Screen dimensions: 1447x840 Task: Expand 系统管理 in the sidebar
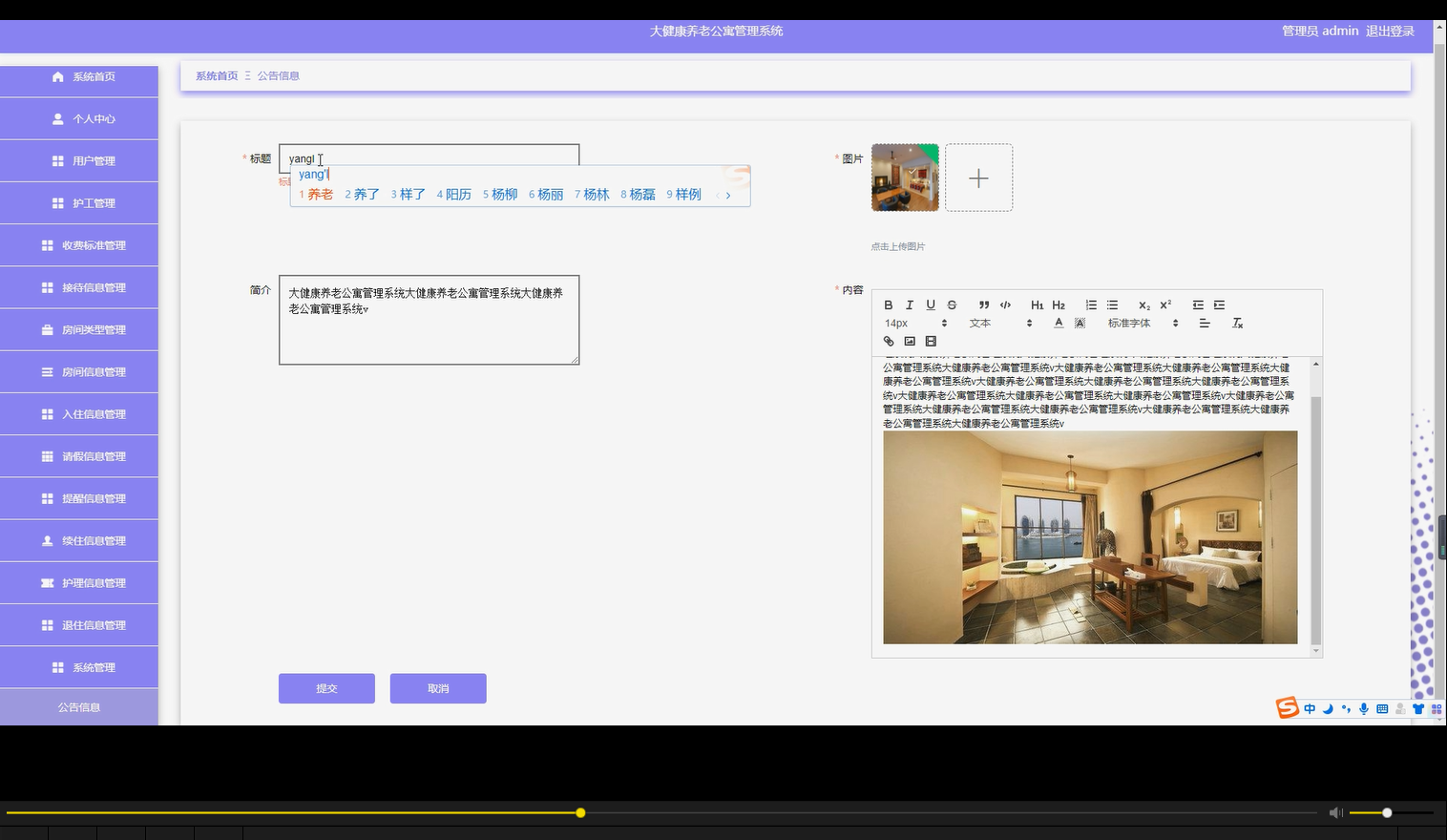pyautogui.click(x=79, y=667)
